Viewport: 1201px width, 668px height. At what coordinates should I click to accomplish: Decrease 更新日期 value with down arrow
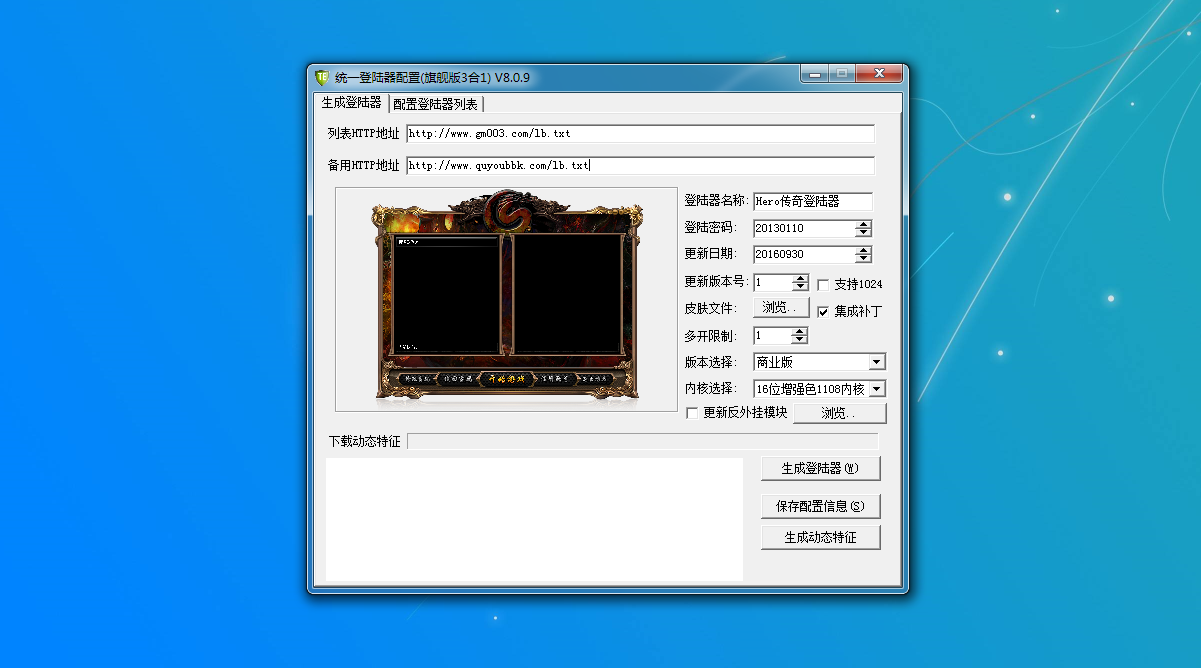864,259
